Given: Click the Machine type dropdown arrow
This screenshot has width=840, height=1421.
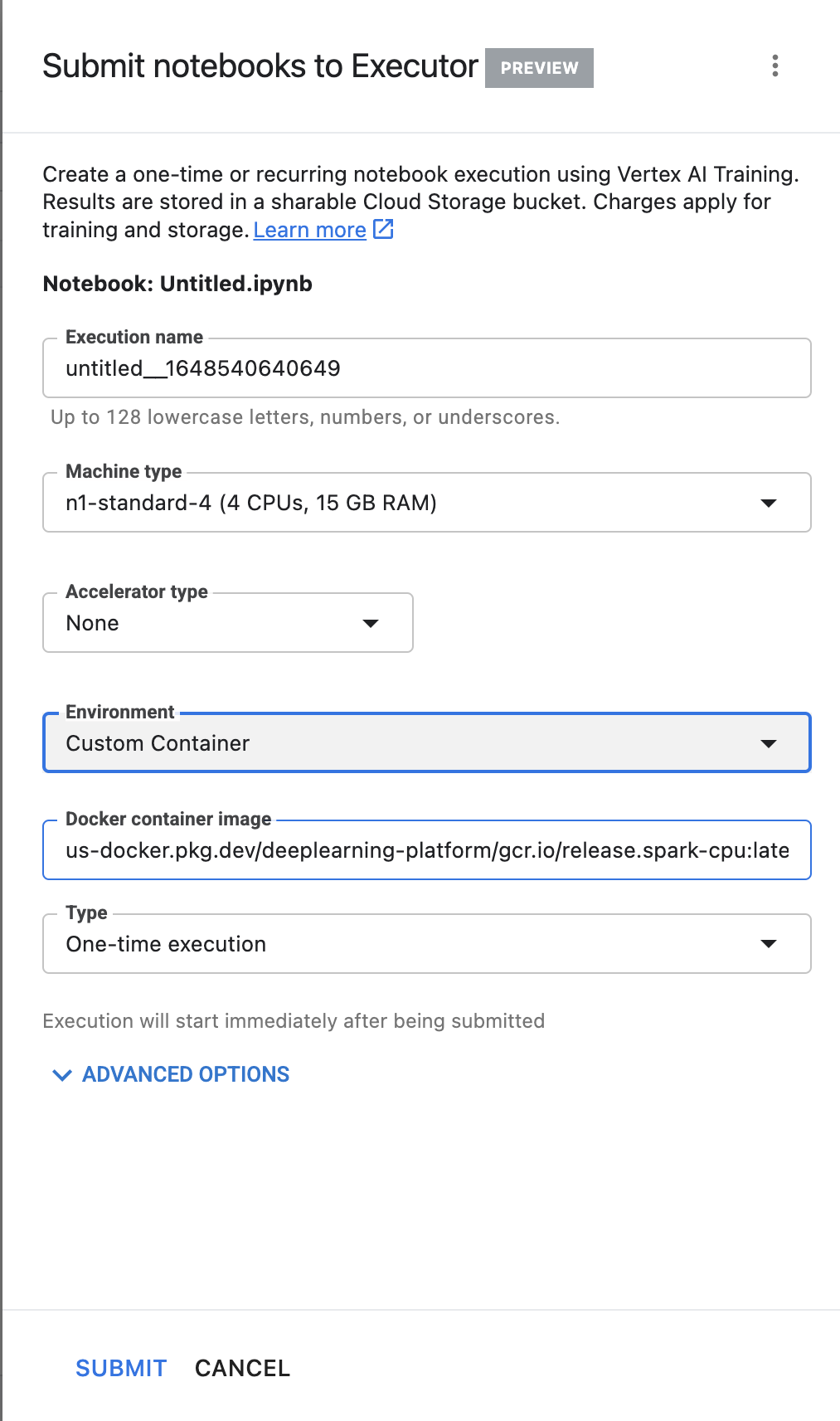Looking at the screenshot, I should (x=769, y=503).
